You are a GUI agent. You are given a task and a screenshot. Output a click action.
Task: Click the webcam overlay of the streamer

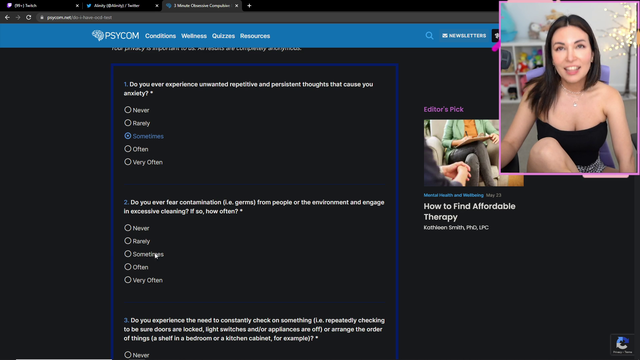tap(569, 87)
